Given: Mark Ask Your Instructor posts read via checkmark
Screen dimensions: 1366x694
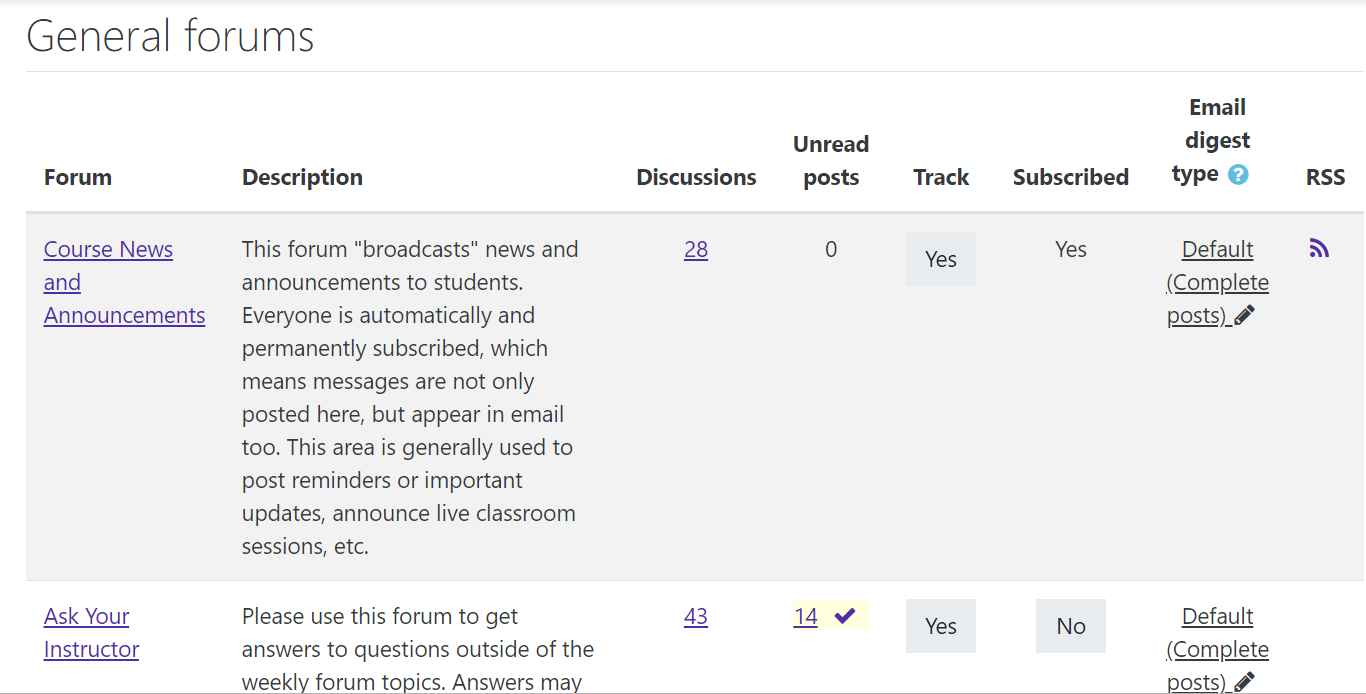Looking at the screenshot, I should (x=845, y=616).
